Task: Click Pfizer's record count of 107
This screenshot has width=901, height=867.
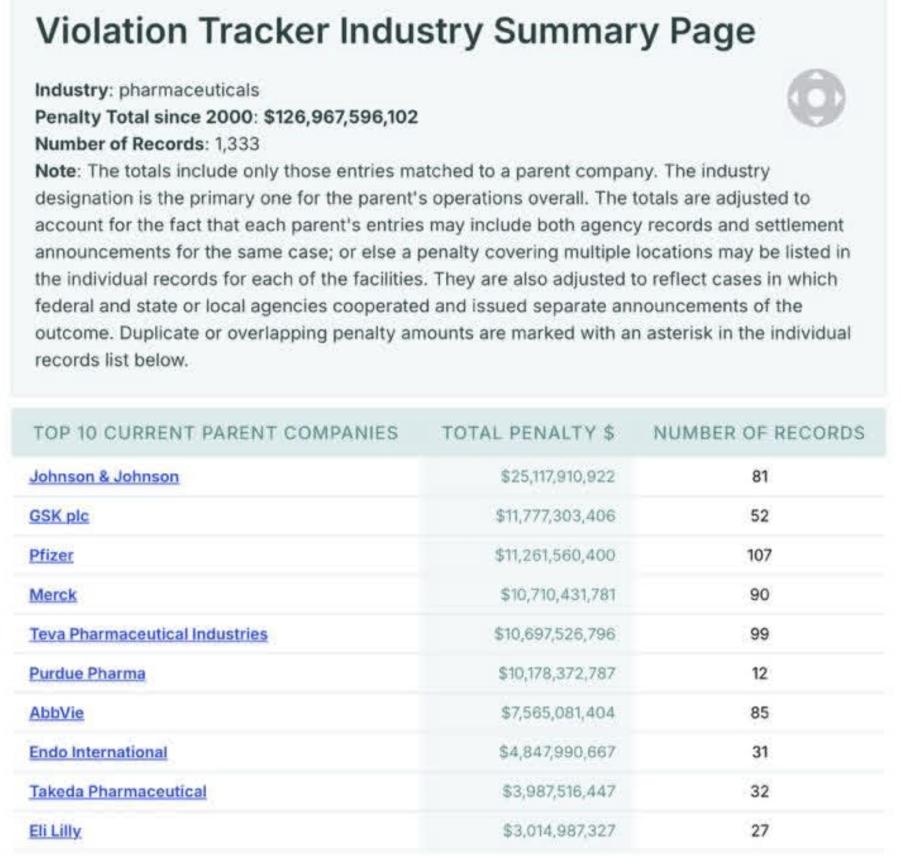Action: point(759,555)
